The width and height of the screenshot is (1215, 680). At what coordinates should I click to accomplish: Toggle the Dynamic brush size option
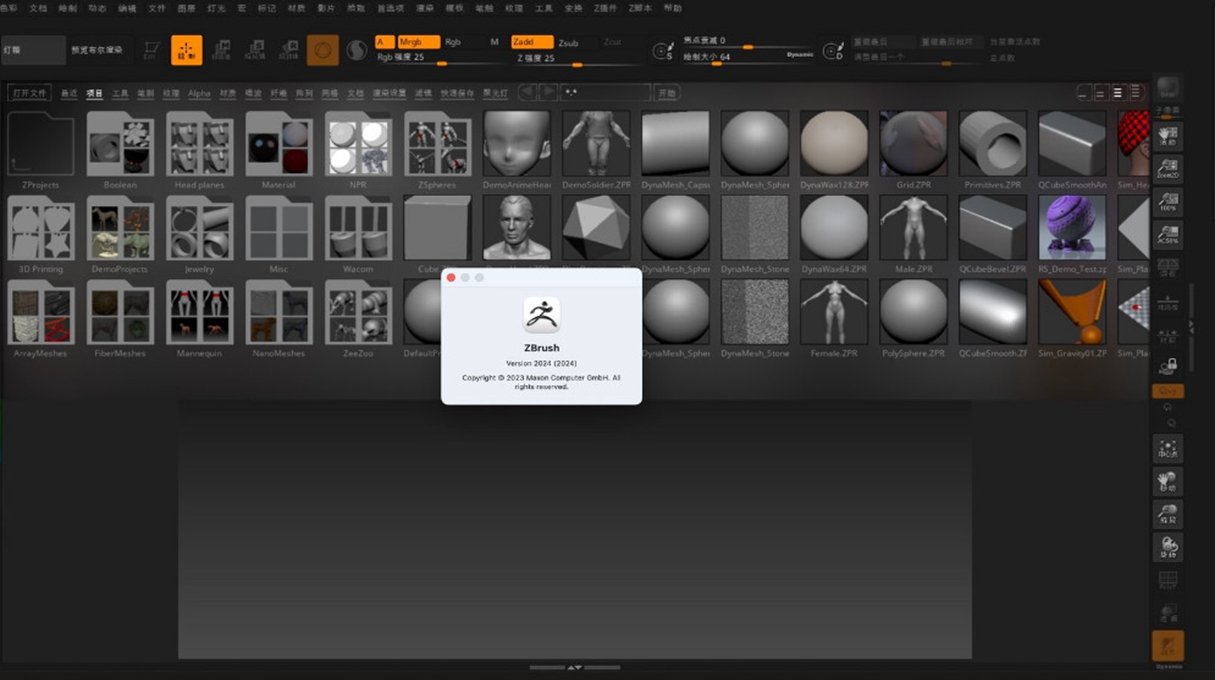799,54
